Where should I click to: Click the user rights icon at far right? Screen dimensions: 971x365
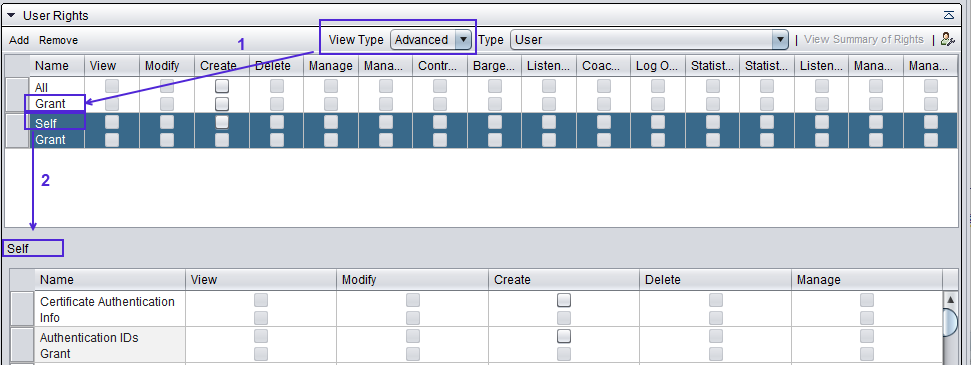point(947,40)
